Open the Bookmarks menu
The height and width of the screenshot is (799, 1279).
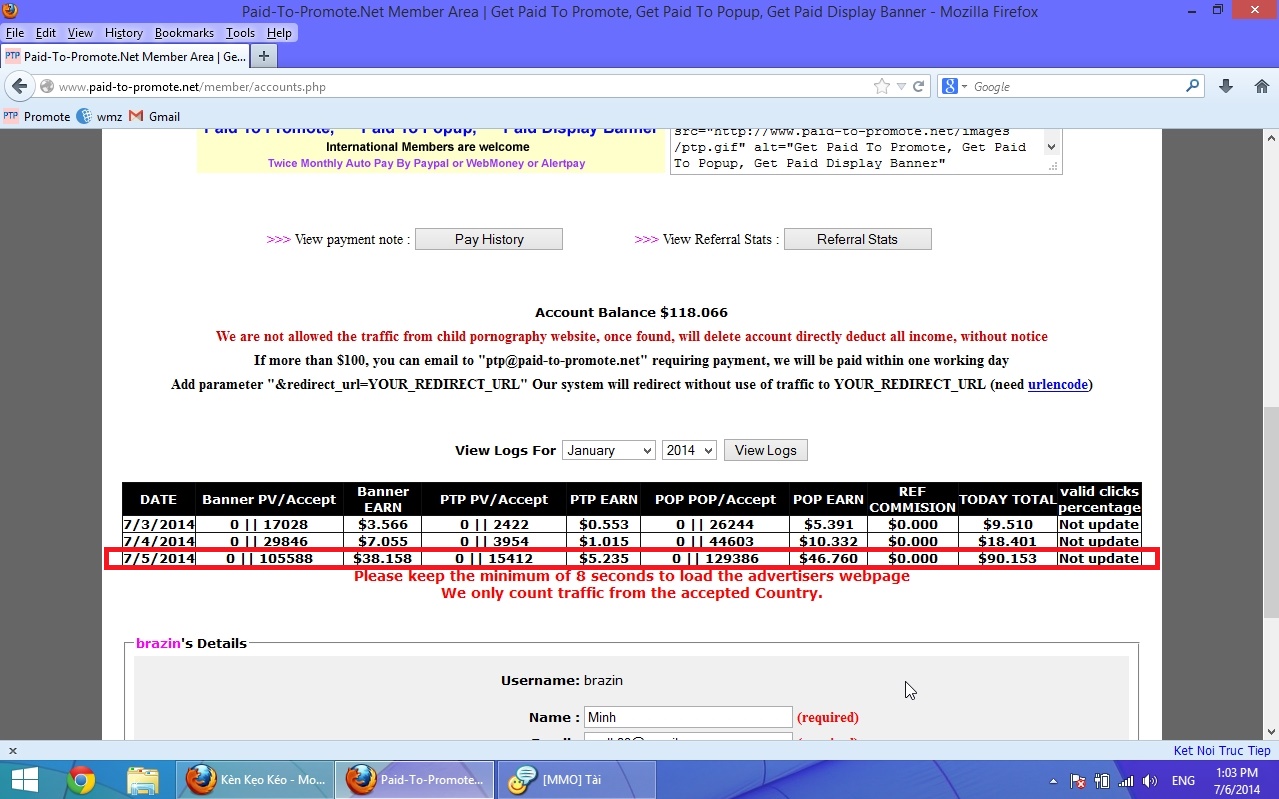coord(184,33)
